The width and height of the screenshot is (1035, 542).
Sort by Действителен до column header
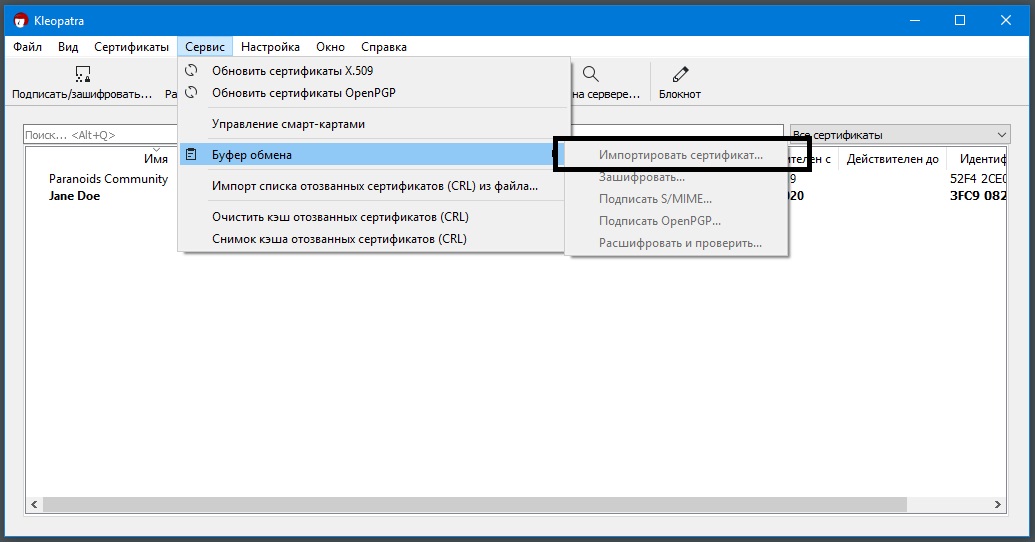tap(892, 158)
